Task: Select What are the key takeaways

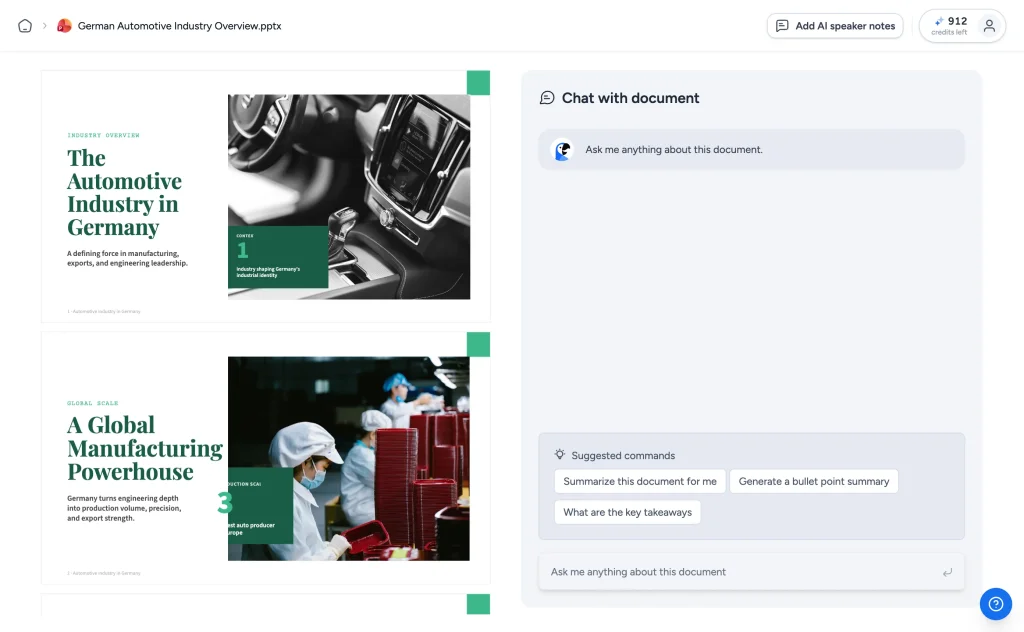Action: pyautogui.click(x=627, y=513)
